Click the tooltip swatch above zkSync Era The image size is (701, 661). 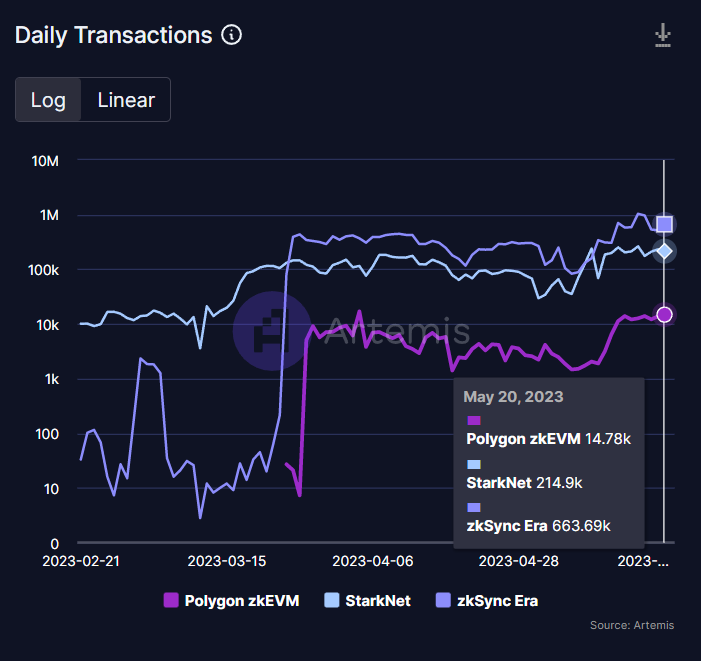pyautogui.click(x=474, y=507)
